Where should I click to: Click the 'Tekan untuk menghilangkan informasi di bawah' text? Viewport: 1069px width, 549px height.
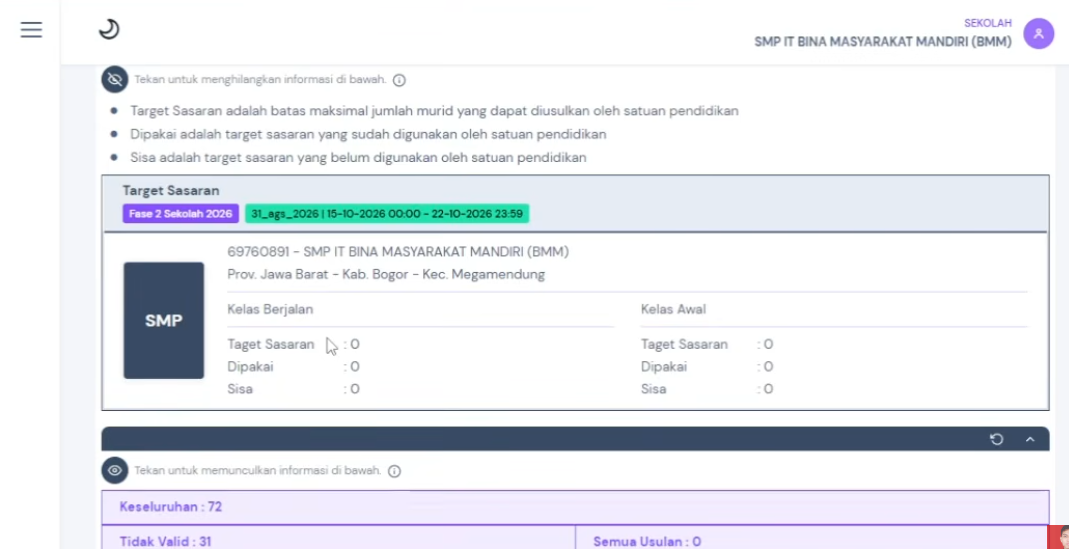tap(260, 80)
